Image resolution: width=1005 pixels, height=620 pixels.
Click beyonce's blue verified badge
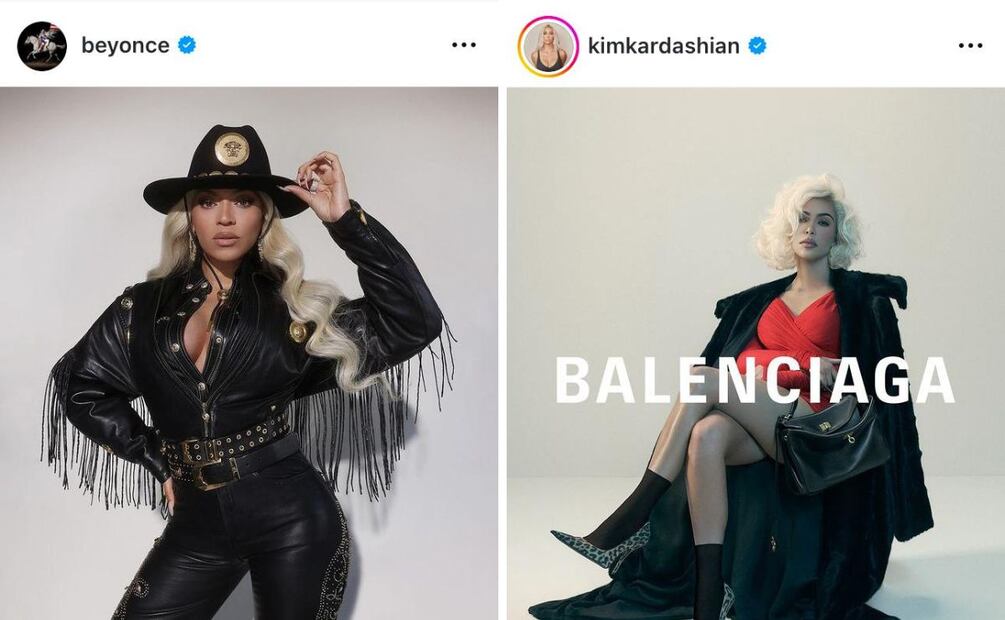tap(187, 46)
